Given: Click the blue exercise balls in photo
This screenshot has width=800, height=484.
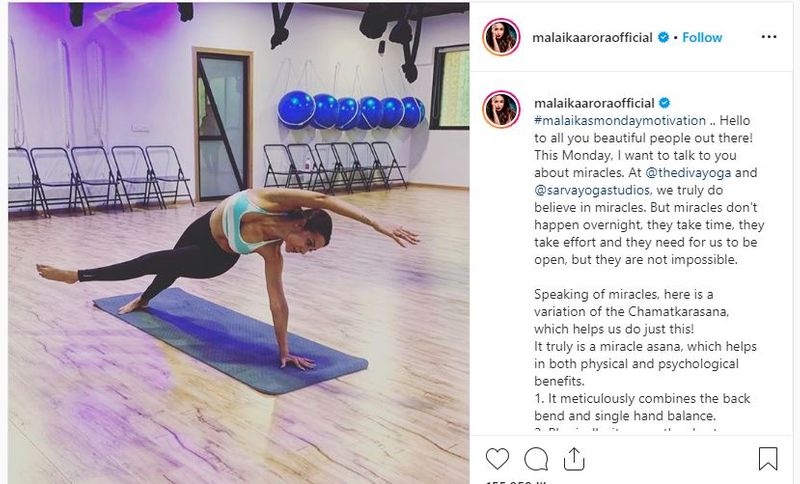Looking at the screenshot, I should (x=351, y=111).
